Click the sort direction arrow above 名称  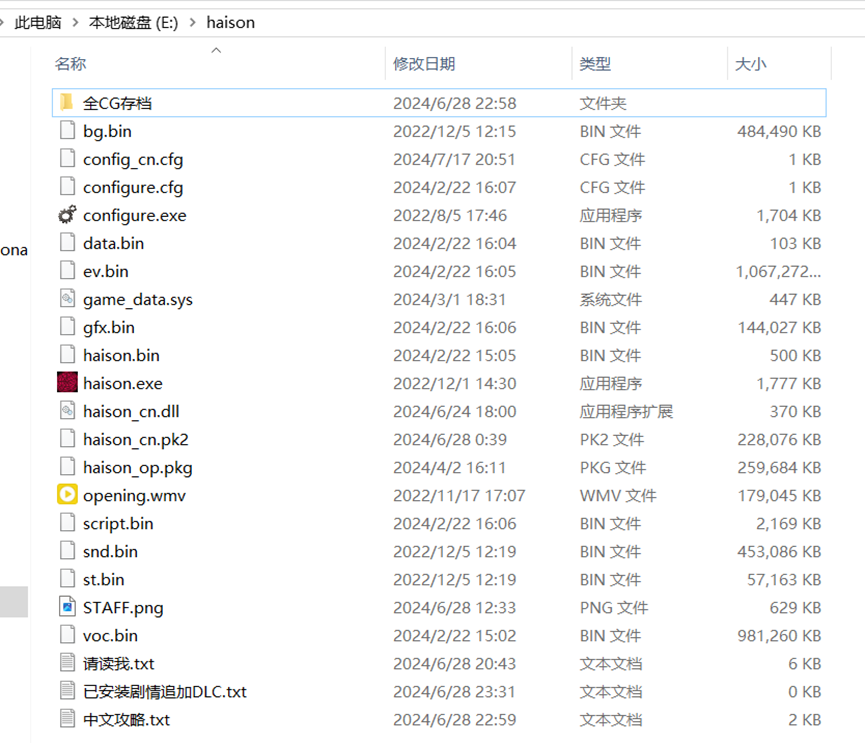(x=216, y=49)
